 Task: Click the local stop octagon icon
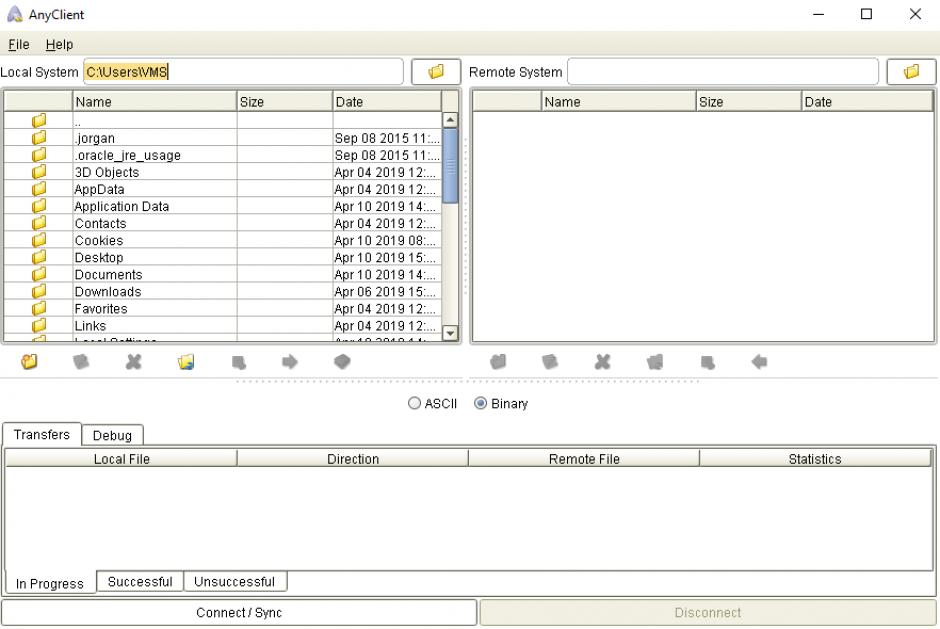[x=342, y=362]
